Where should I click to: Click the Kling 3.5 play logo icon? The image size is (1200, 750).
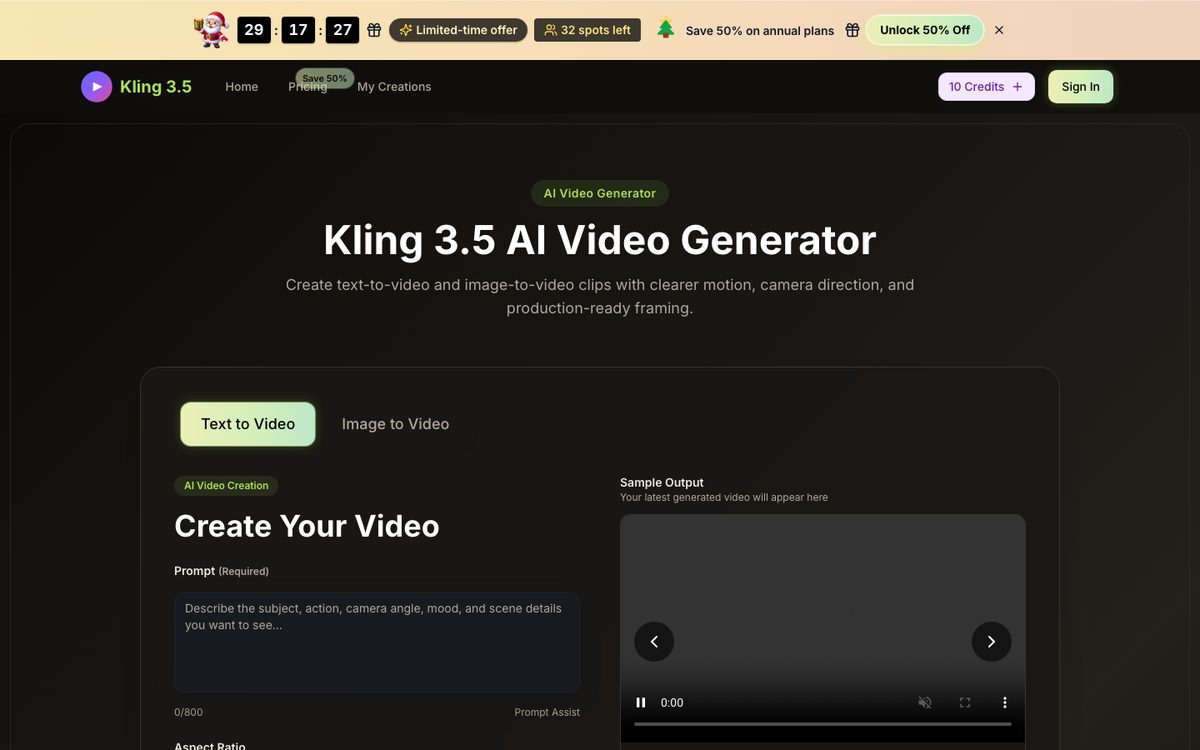point(97,87)
